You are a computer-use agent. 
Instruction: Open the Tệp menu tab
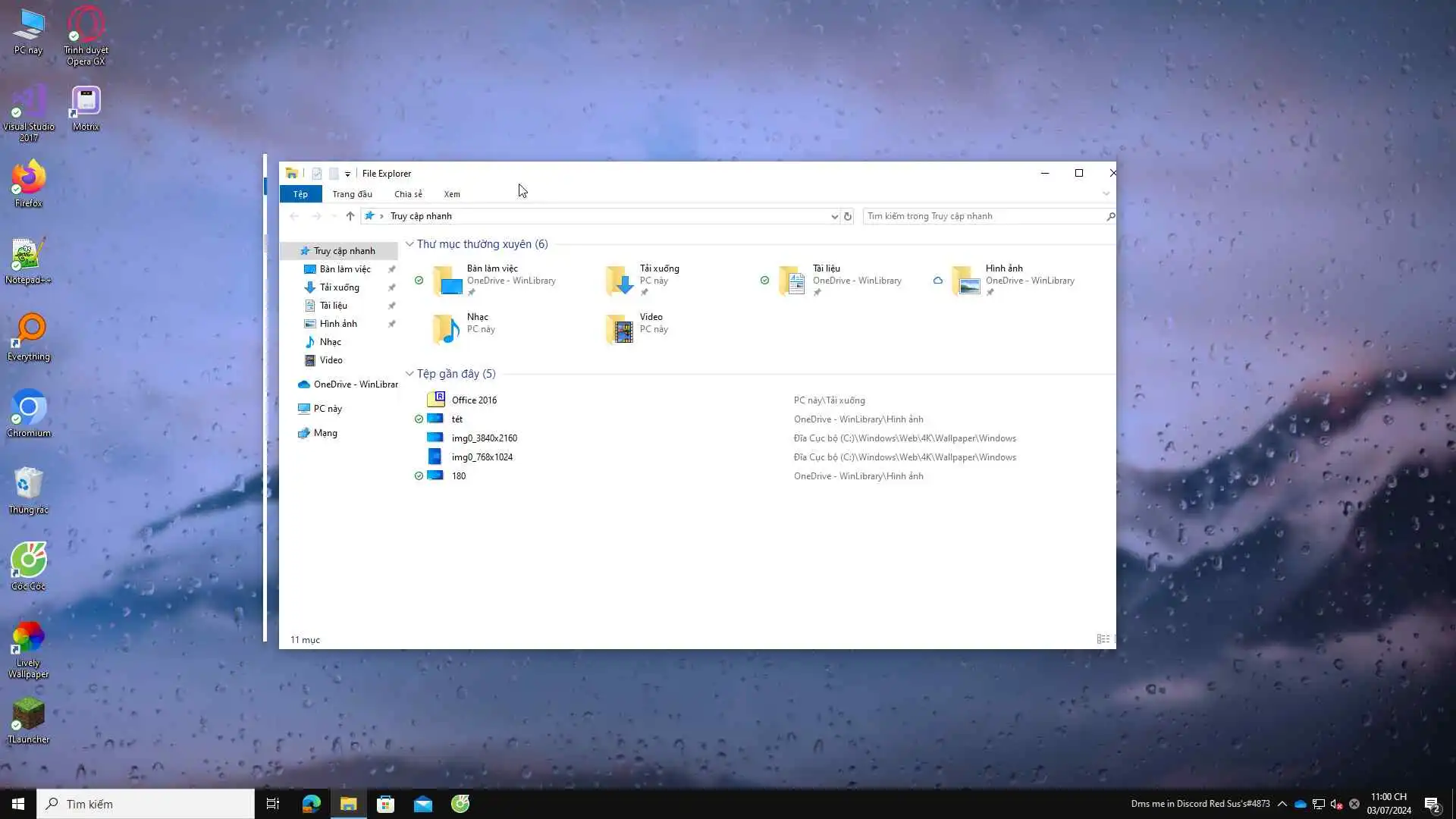click(x=300, y=194)
